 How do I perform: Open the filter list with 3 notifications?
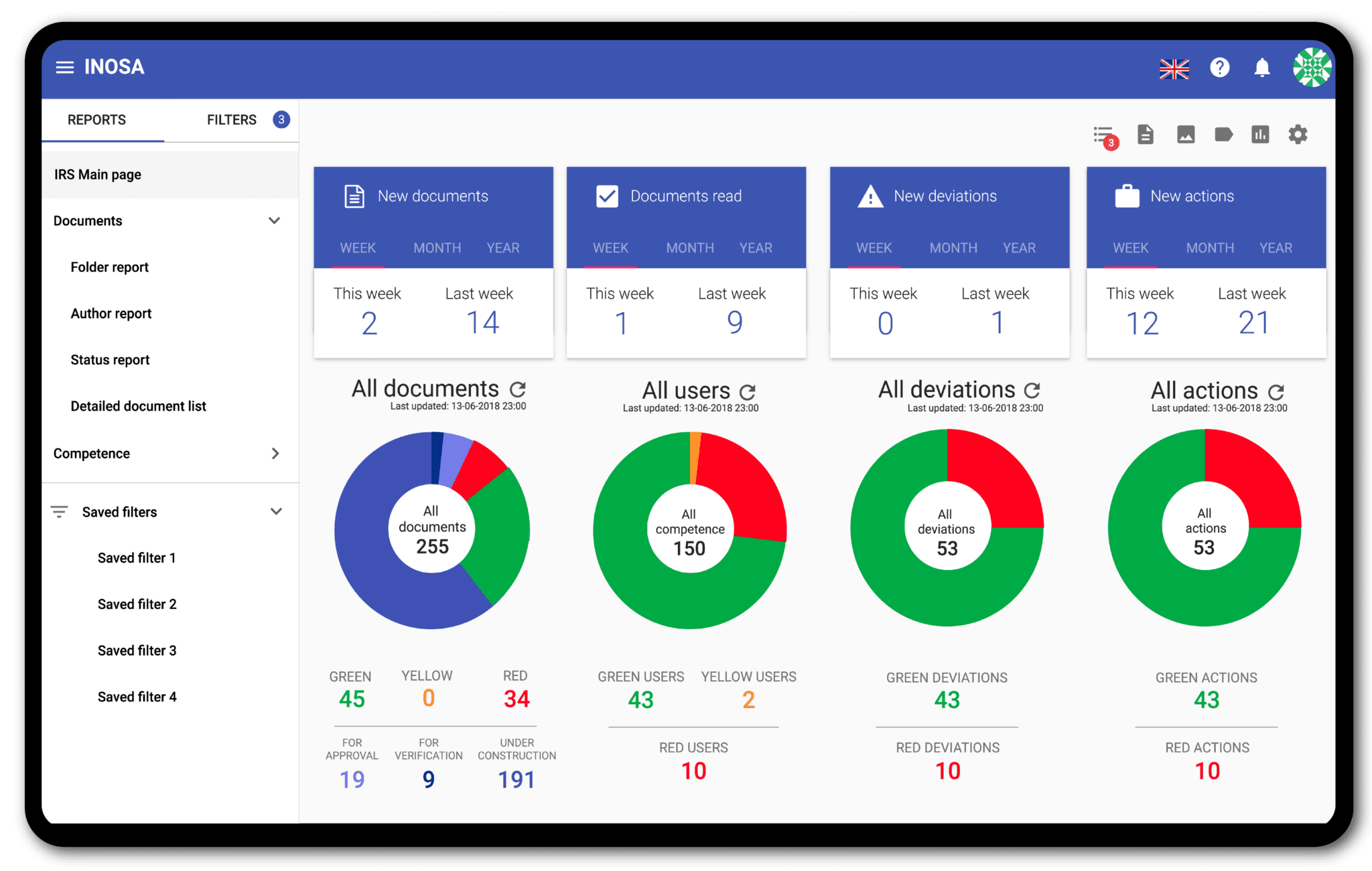click(1102, 134)
